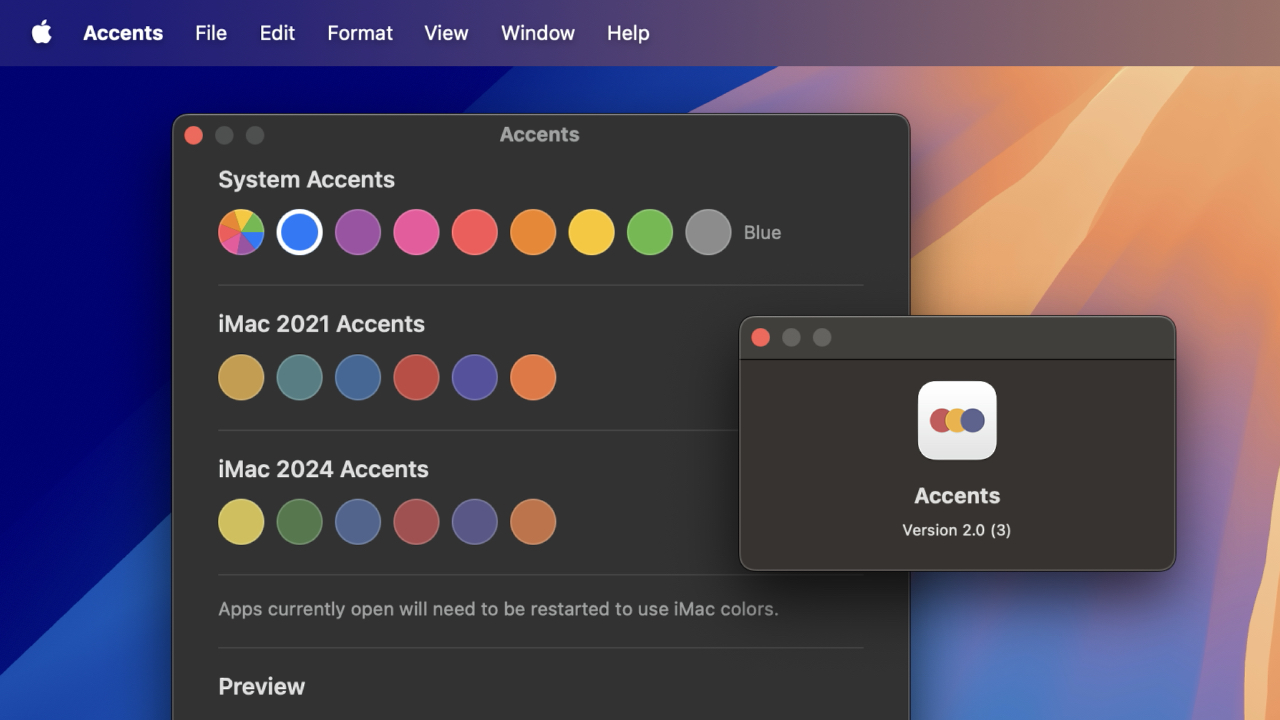The width and height of the screenshot is (1280, 720).
Task: Select the Graphite system accent
Action: point(708,232)
